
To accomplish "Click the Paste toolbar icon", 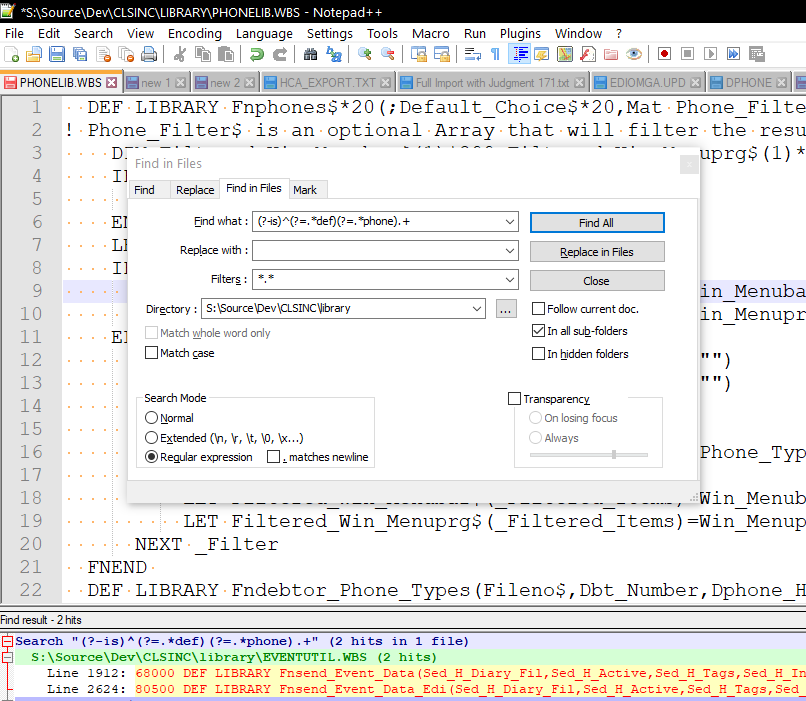I will click(x=226, y=54).
